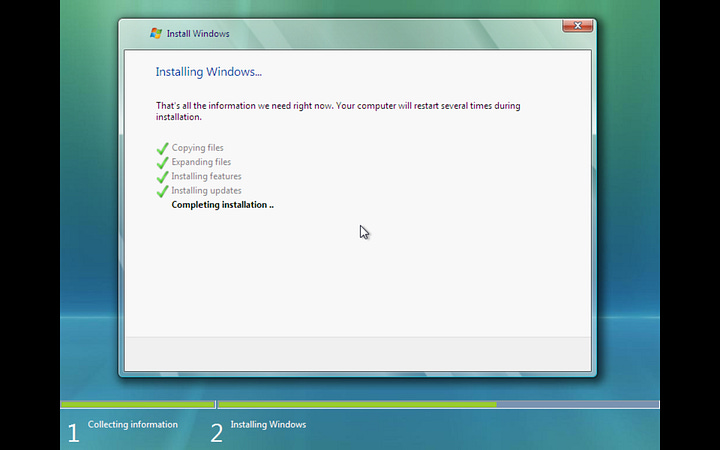Click the 'Collecting information' stage label
Viewport: 720px width, 450px height.
[133, 424]
